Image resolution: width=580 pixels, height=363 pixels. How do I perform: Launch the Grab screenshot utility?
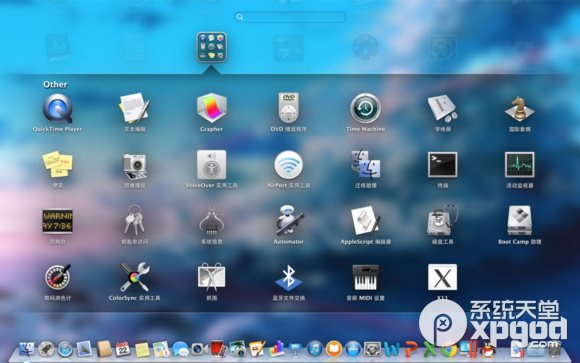click(x=211, y=277)
